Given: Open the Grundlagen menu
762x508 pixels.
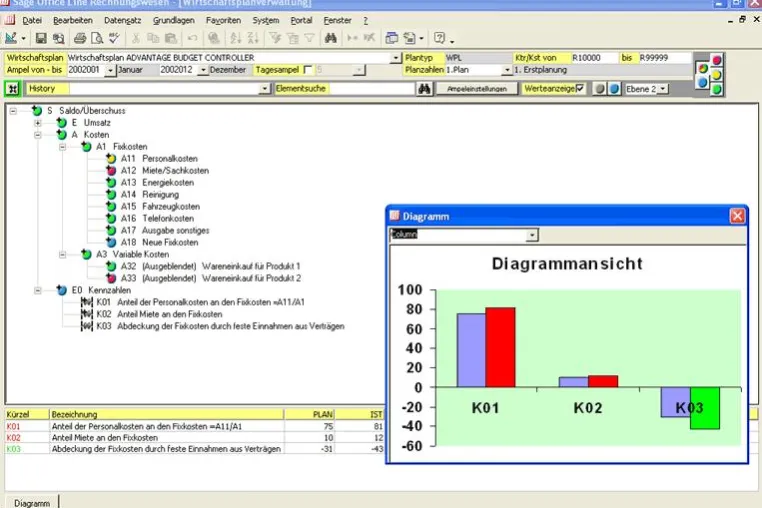Looking at the screenshot, I should pos(173,20).
